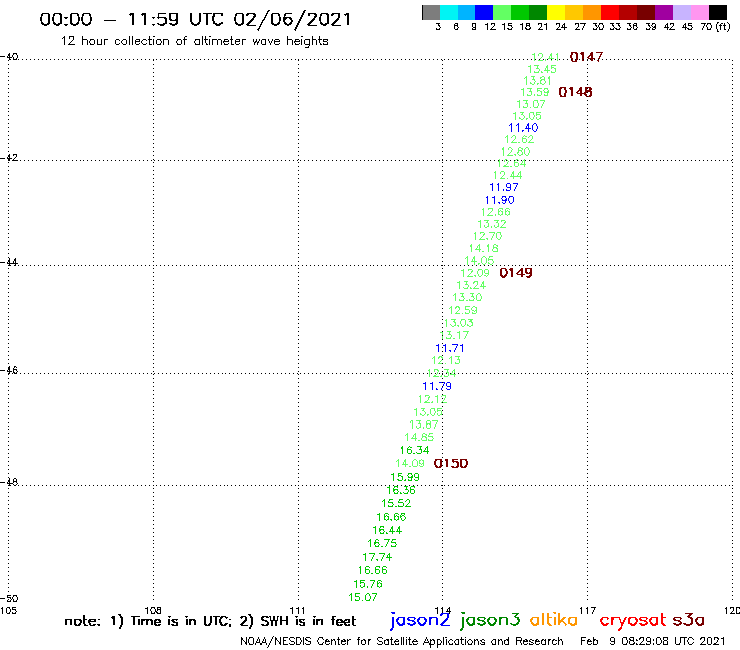Click the reading 14.09 beside pass 0150
This screenshot has height=650, width=740.
coord(410,464)
